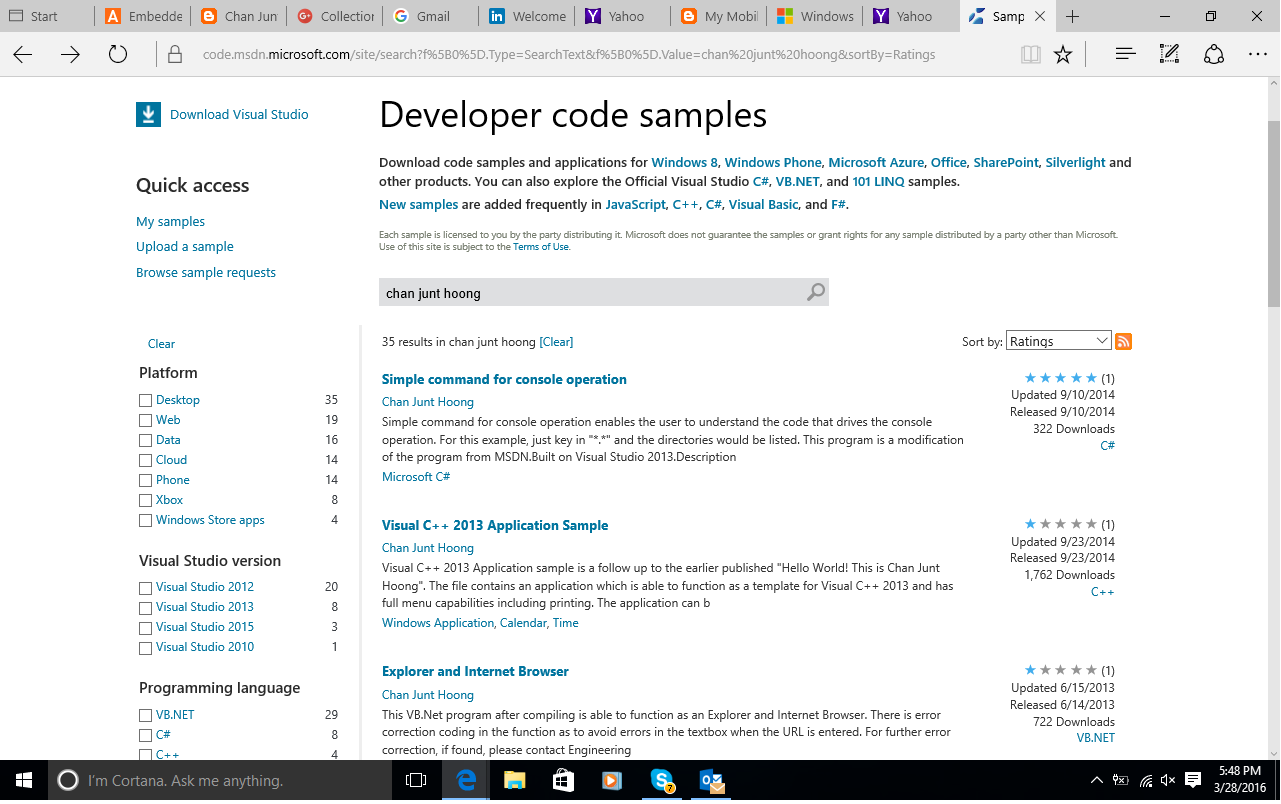1281x804 pixels.
Task: Go to the LinkedIn Welcome tab
Action: pyautogui.click(x=528, y=16)
